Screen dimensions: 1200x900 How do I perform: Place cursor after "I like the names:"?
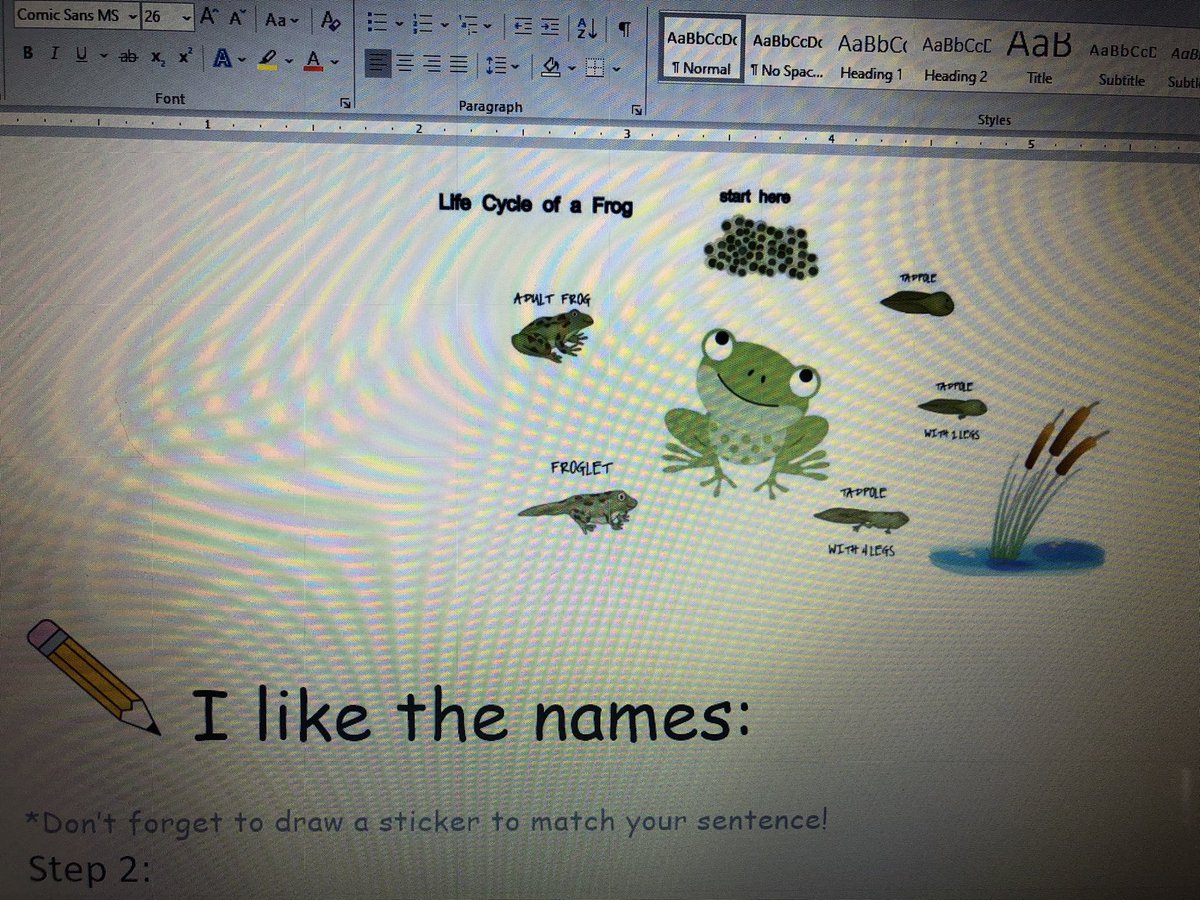pyautogui.click(x=751, y=716)
